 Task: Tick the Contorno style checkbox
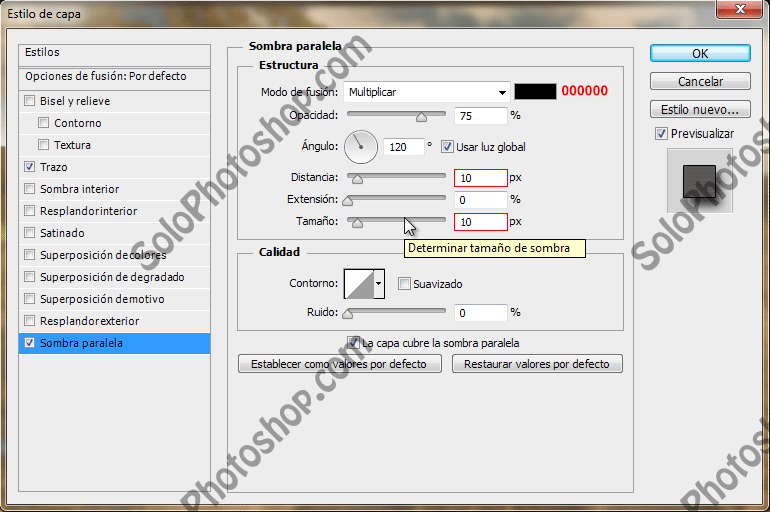(44, 123)
